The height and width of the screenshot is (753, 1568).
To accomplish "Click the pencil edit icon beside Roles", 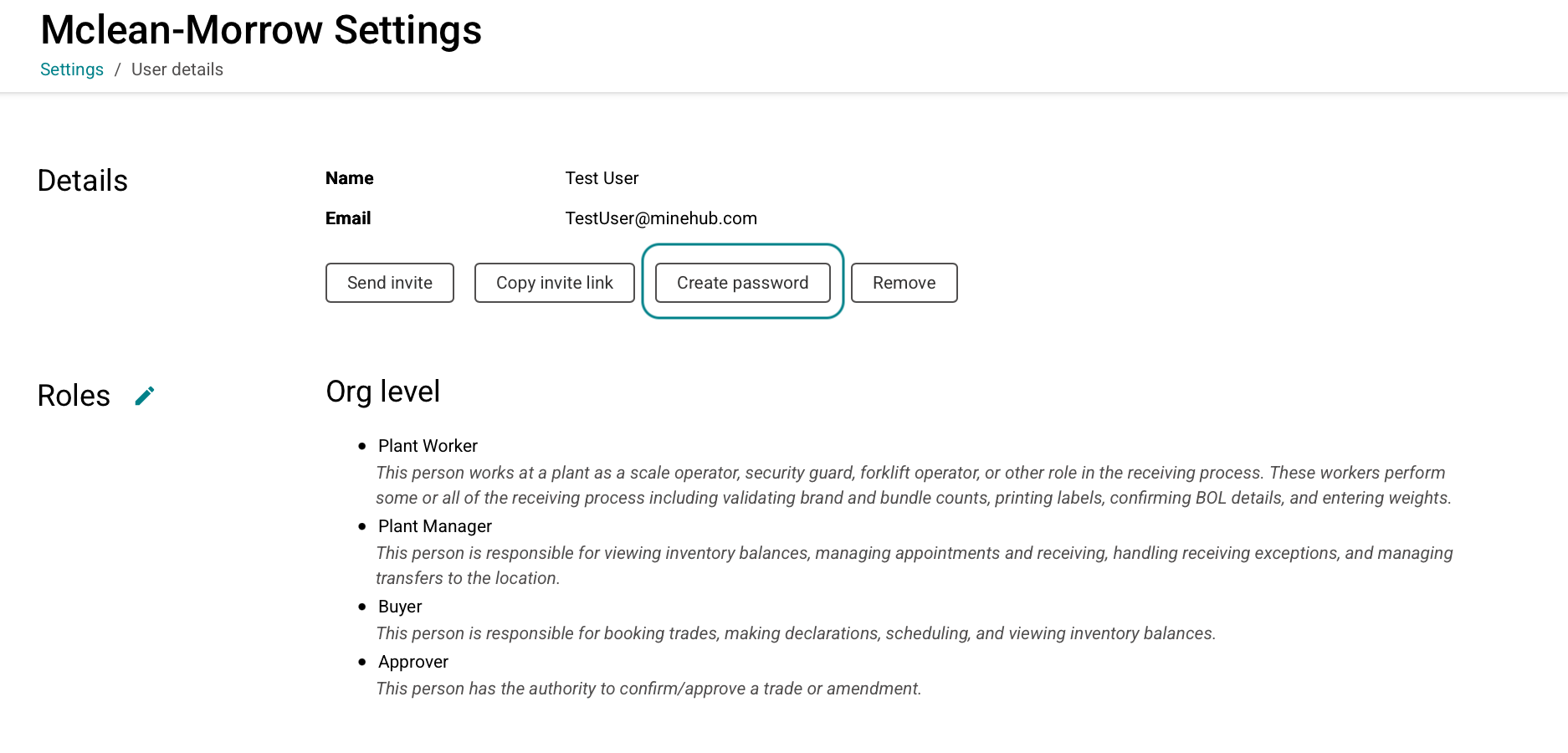I will (145, 396).
